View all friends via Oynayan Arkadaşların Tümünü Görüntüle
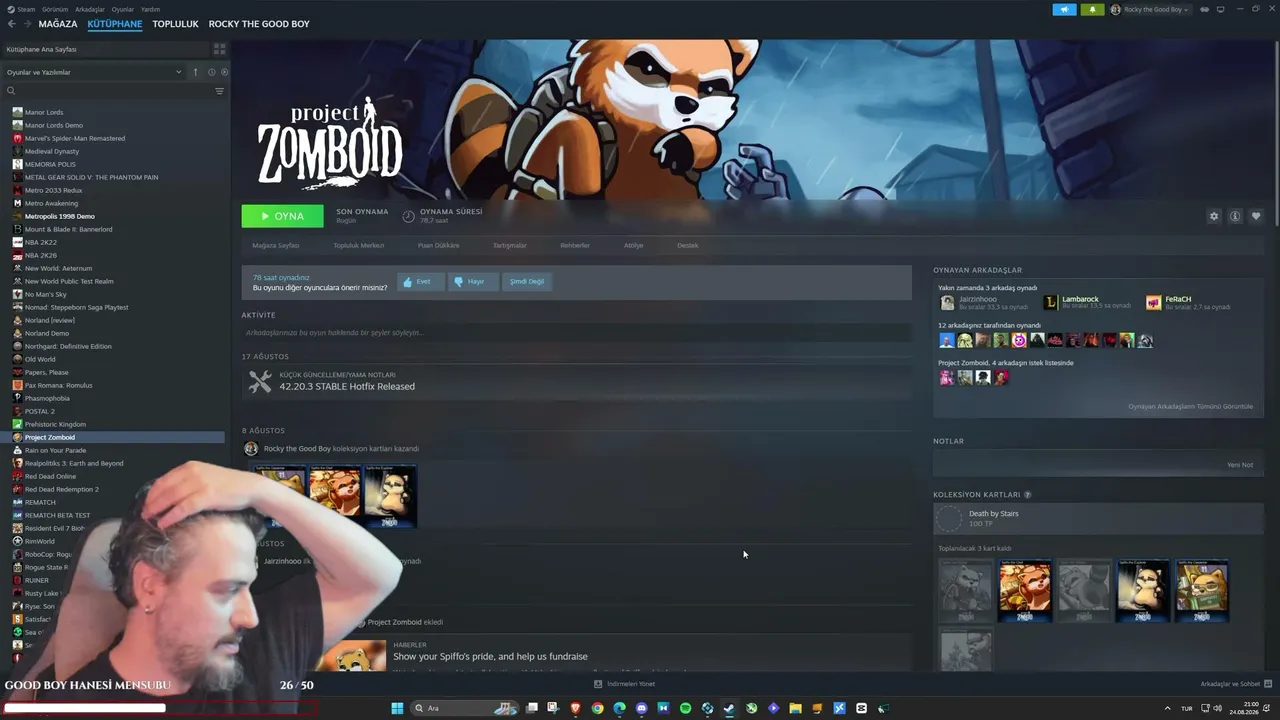The height and width of the screenshot is (720, 1280). point(1190,406)
